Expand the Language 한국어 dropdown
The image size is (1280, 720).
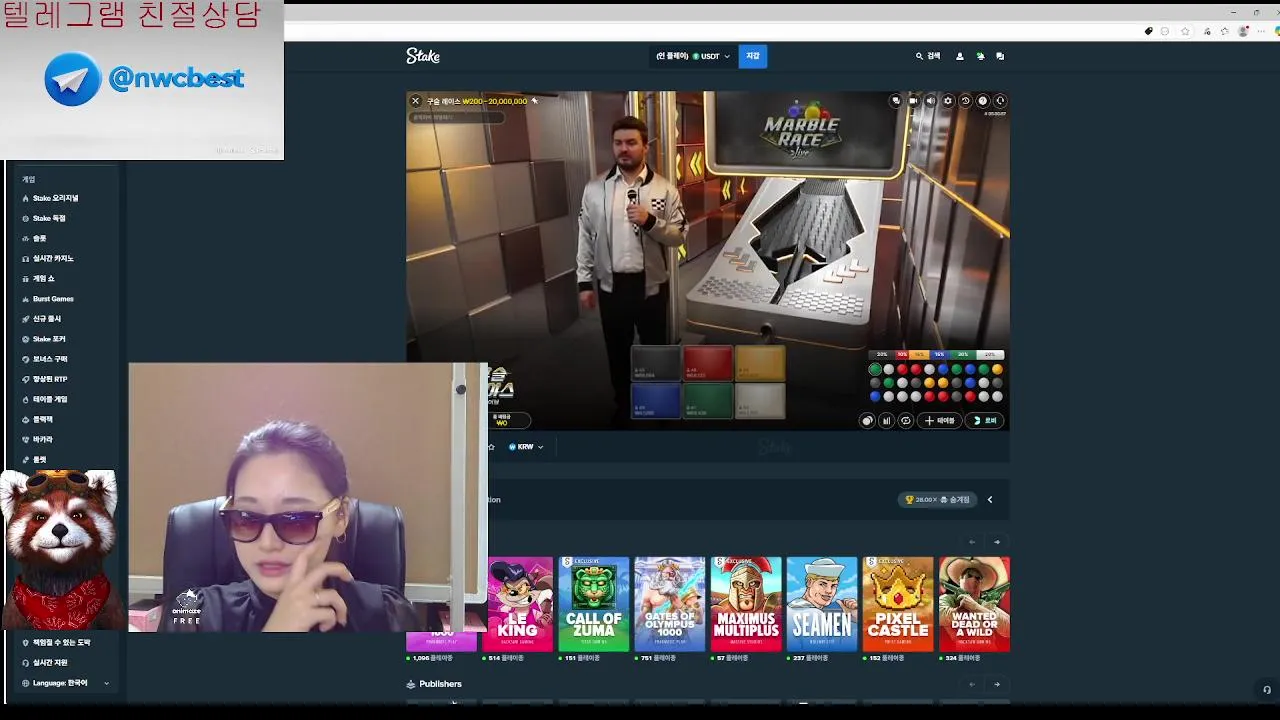click(66, 683)
